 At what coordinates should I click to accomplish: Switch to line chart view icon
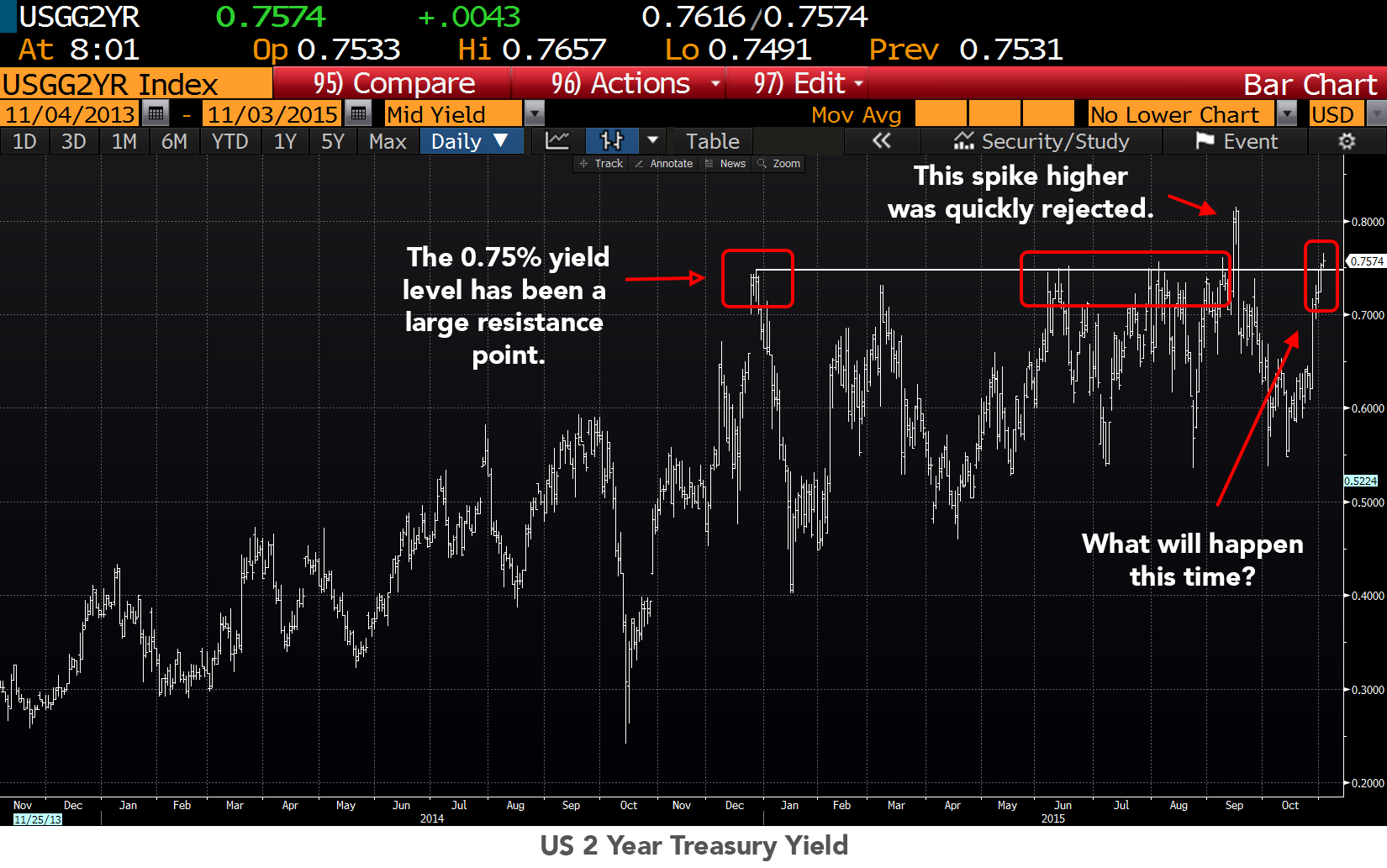pyautogui.click(x=557, y=141)
